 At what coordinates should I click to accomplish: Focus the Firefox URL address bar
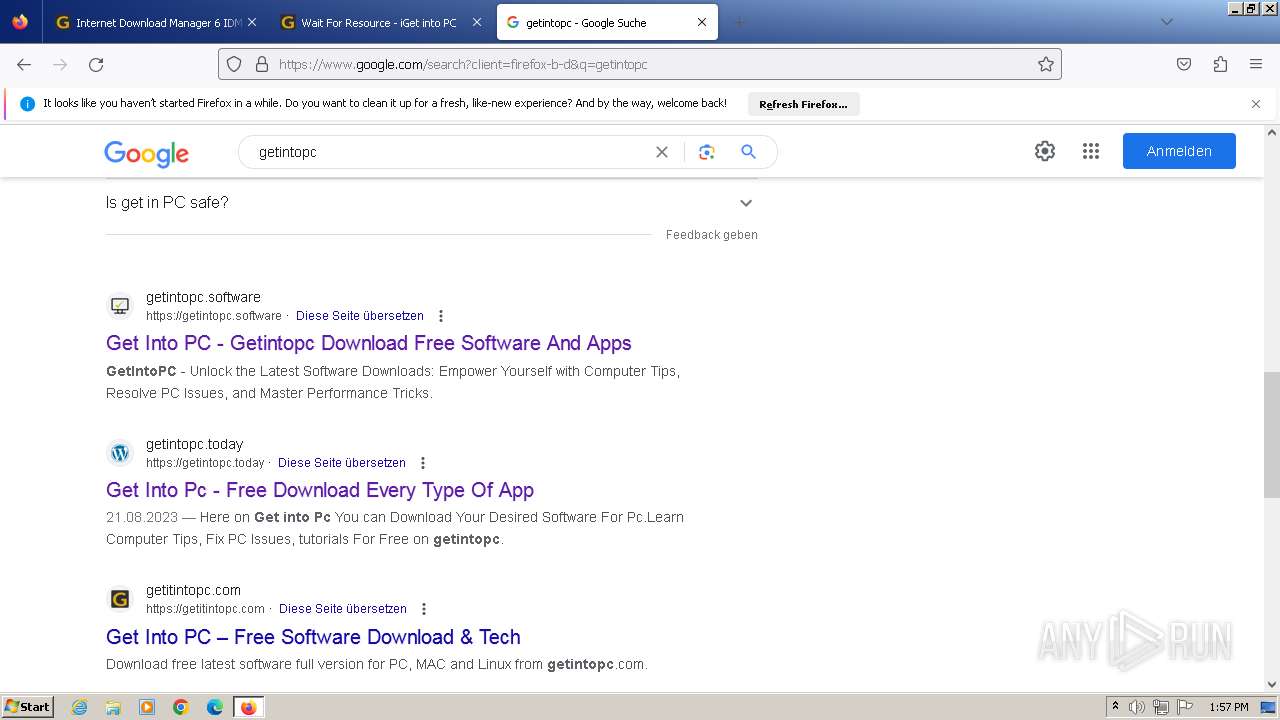tap(640, 64)
